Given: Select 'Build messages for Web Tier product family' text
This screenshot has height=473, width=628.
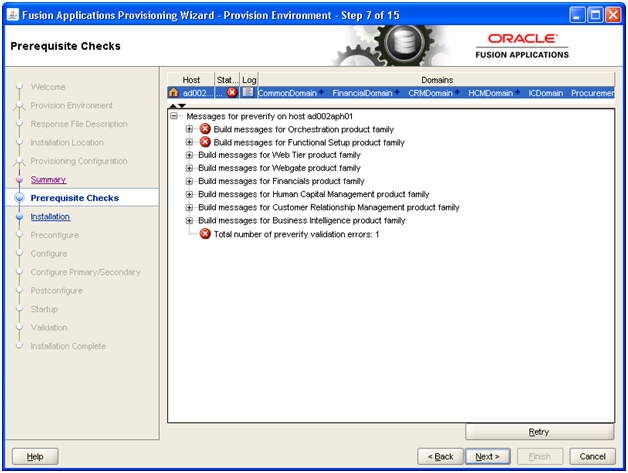Looking at the screenshot, I should (x=279, y=155).
